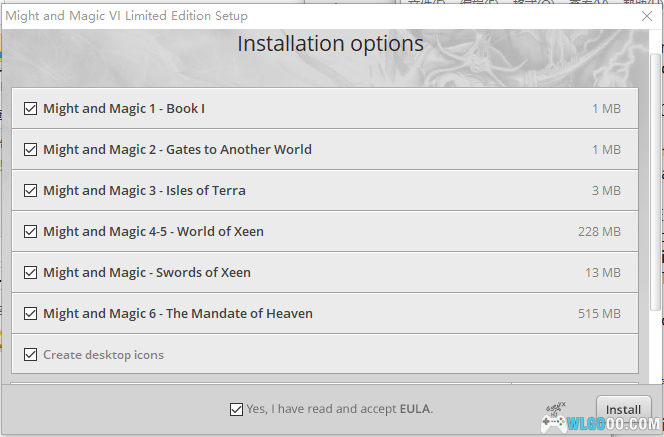Uncheck Might and Magic 1 - Book I checkbox
This screenshot has width=664, height=437.
[31, 108]
